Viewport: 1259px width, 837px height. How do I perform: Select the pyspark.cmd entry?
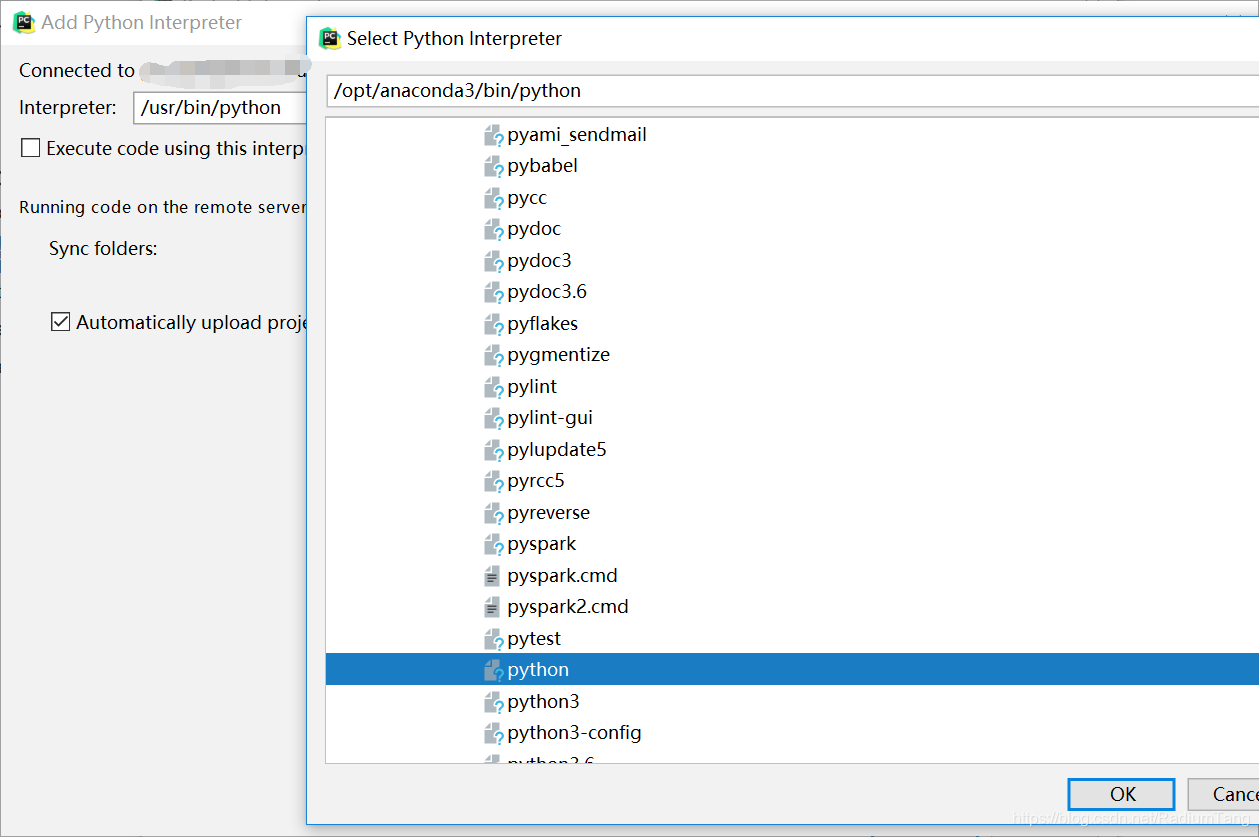pos(562,576)
